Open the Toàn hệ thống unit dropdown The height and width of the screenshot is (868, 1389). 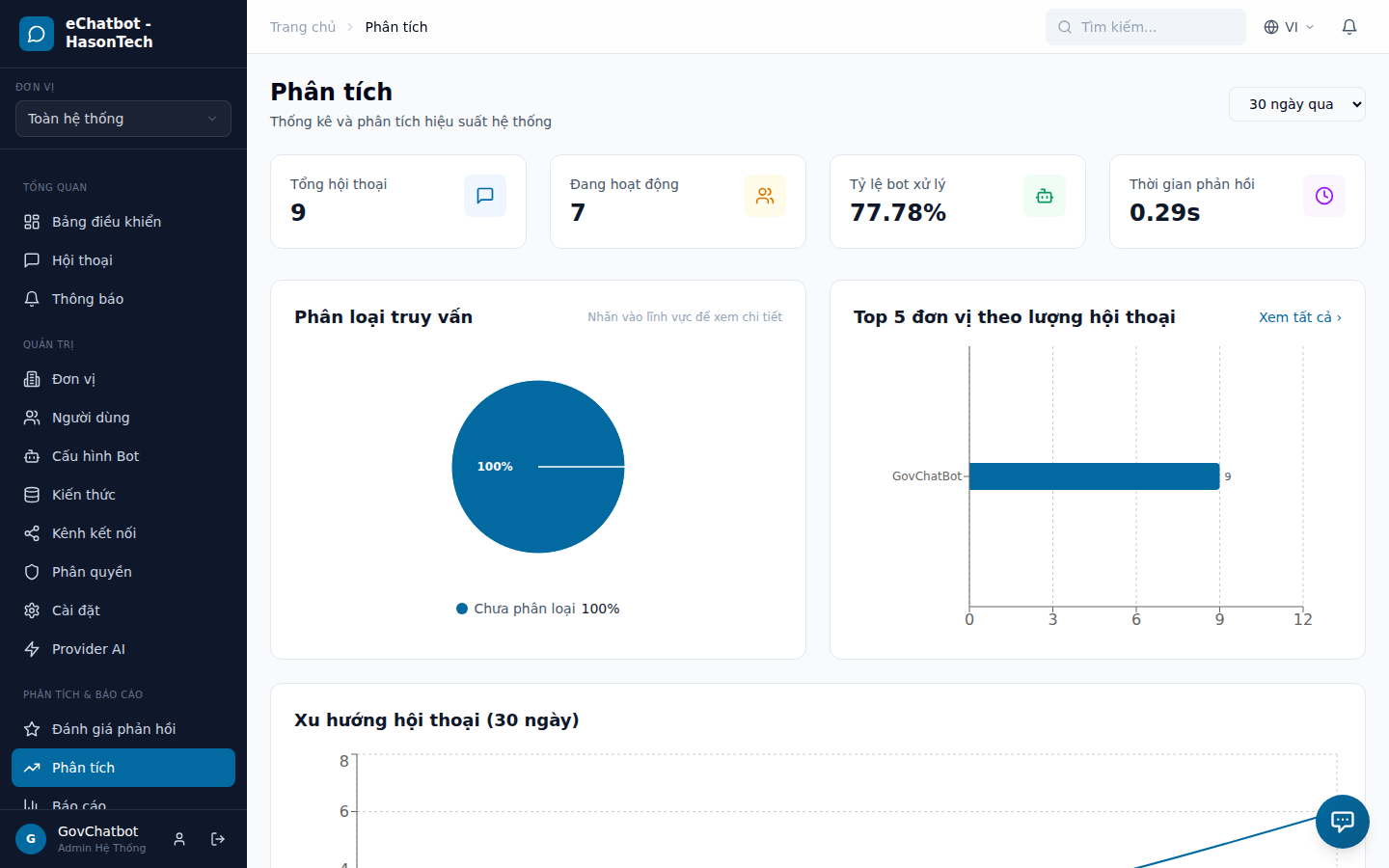[x=123, y=118]
